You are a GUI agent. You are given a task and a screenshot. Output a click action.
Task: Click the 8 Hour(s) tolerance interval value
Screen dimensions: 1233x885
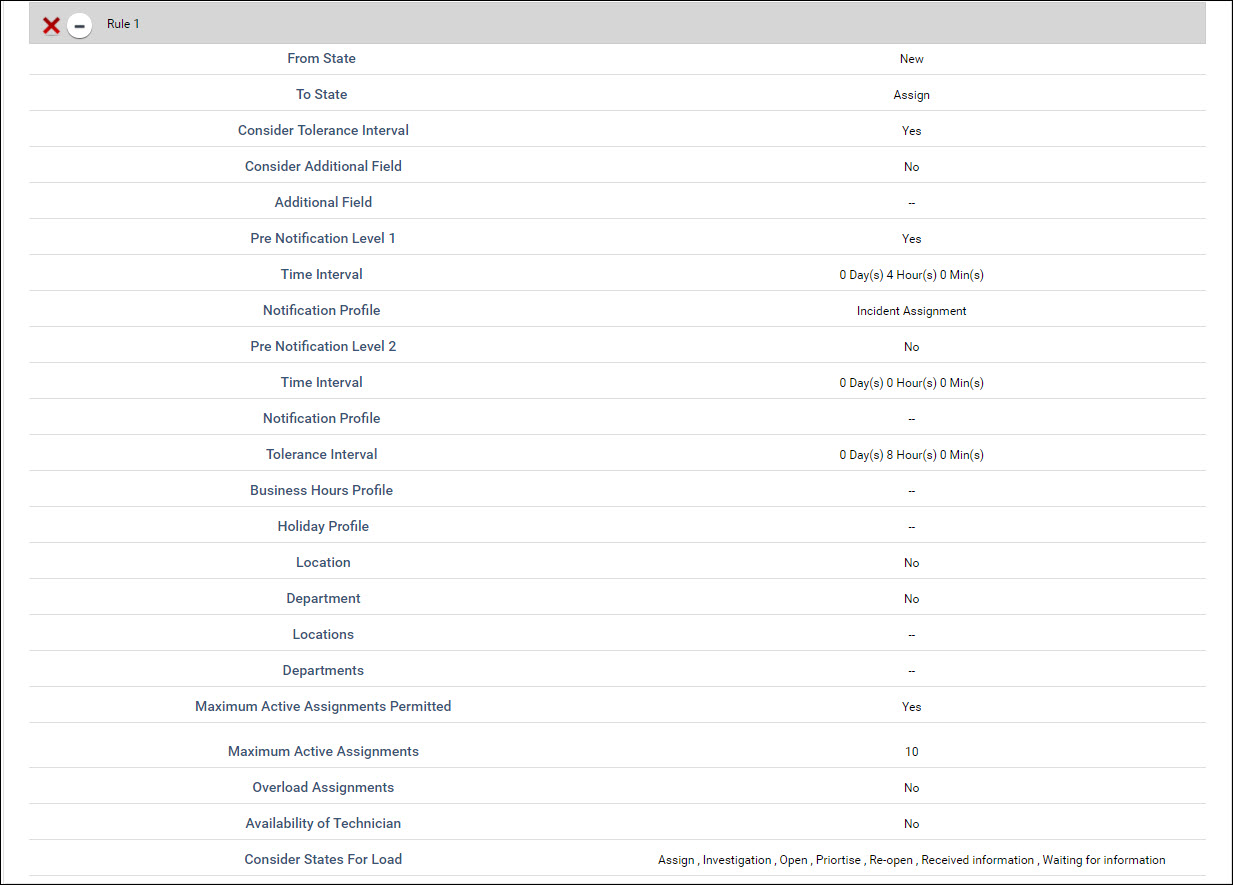click(911, 455)
